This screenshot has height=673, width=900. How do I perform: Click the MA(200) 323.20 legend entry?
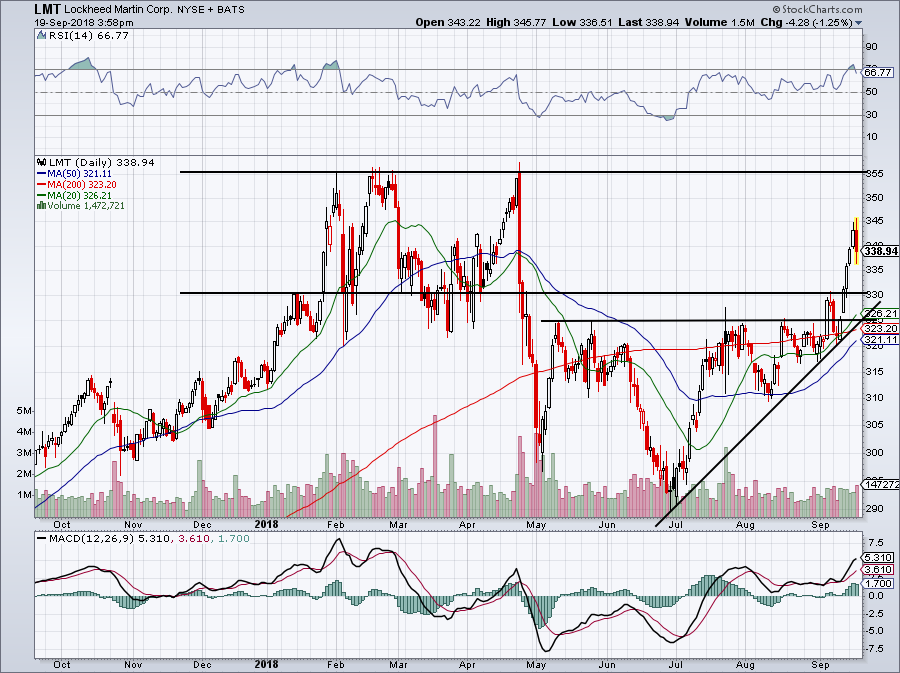pyautogui.click(x=82, y=185)
